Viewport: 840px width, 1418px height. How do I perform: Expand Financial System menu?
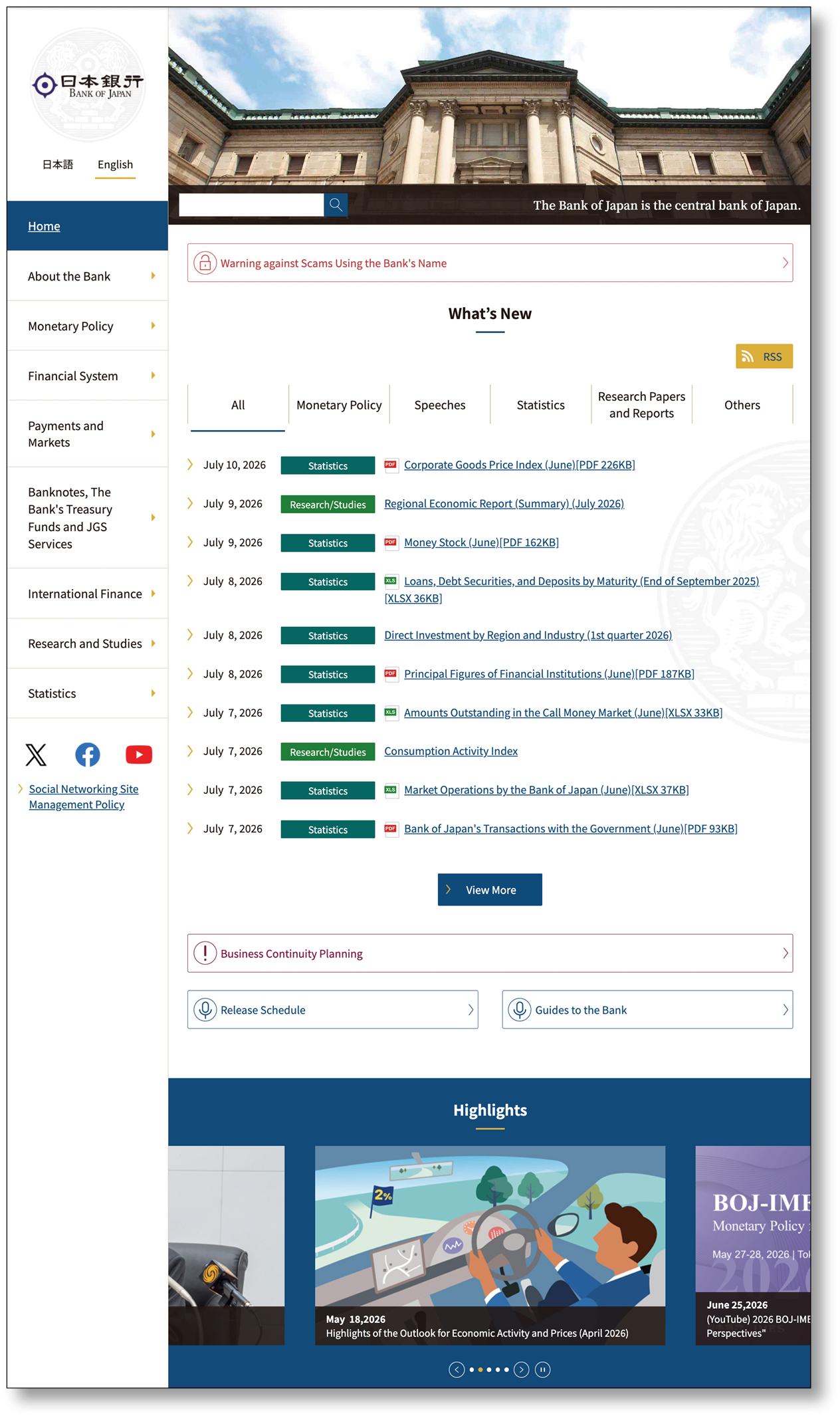coord(88,376)
